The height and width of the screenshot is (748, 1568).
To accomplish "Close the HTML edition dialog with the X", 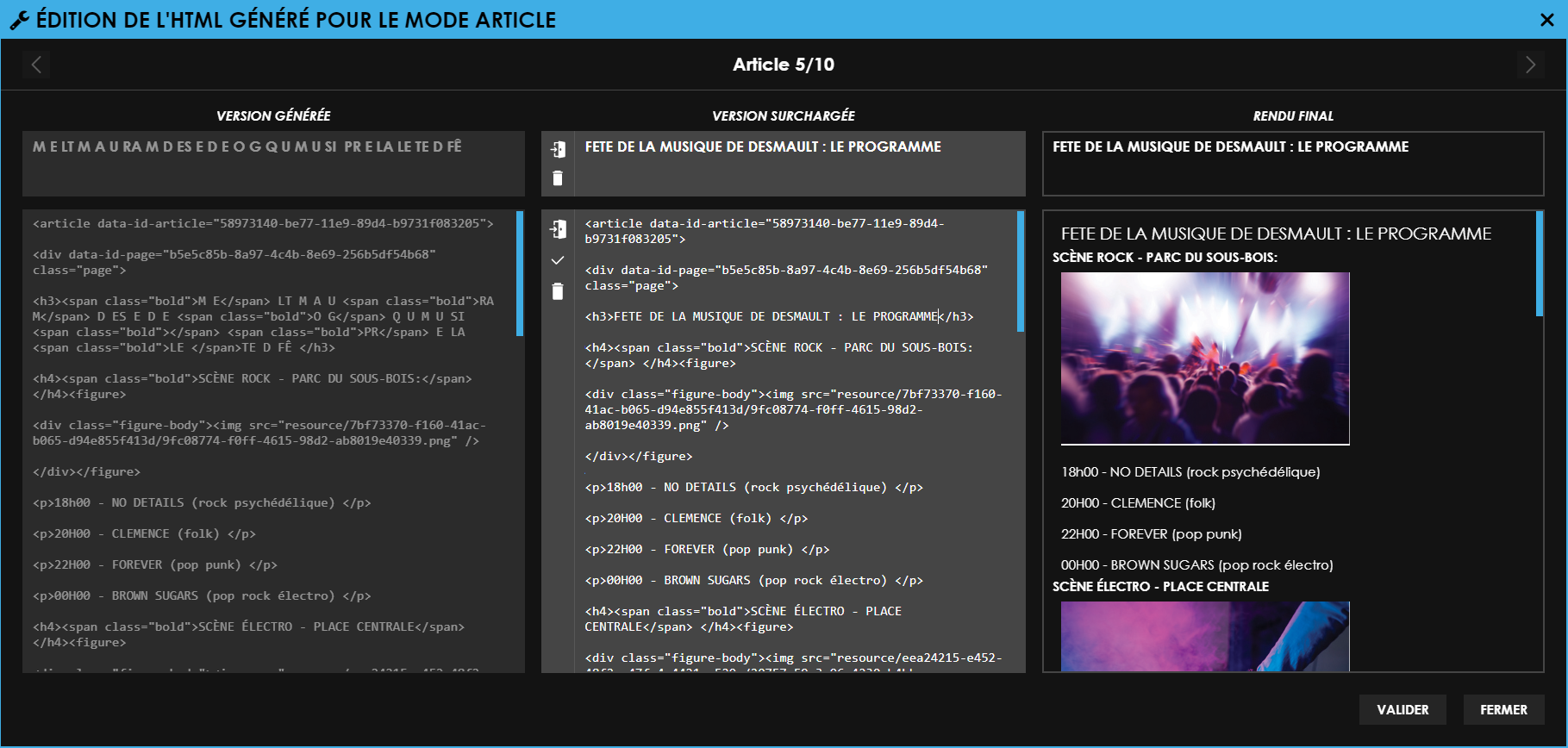I will (x=1546, y=20).
